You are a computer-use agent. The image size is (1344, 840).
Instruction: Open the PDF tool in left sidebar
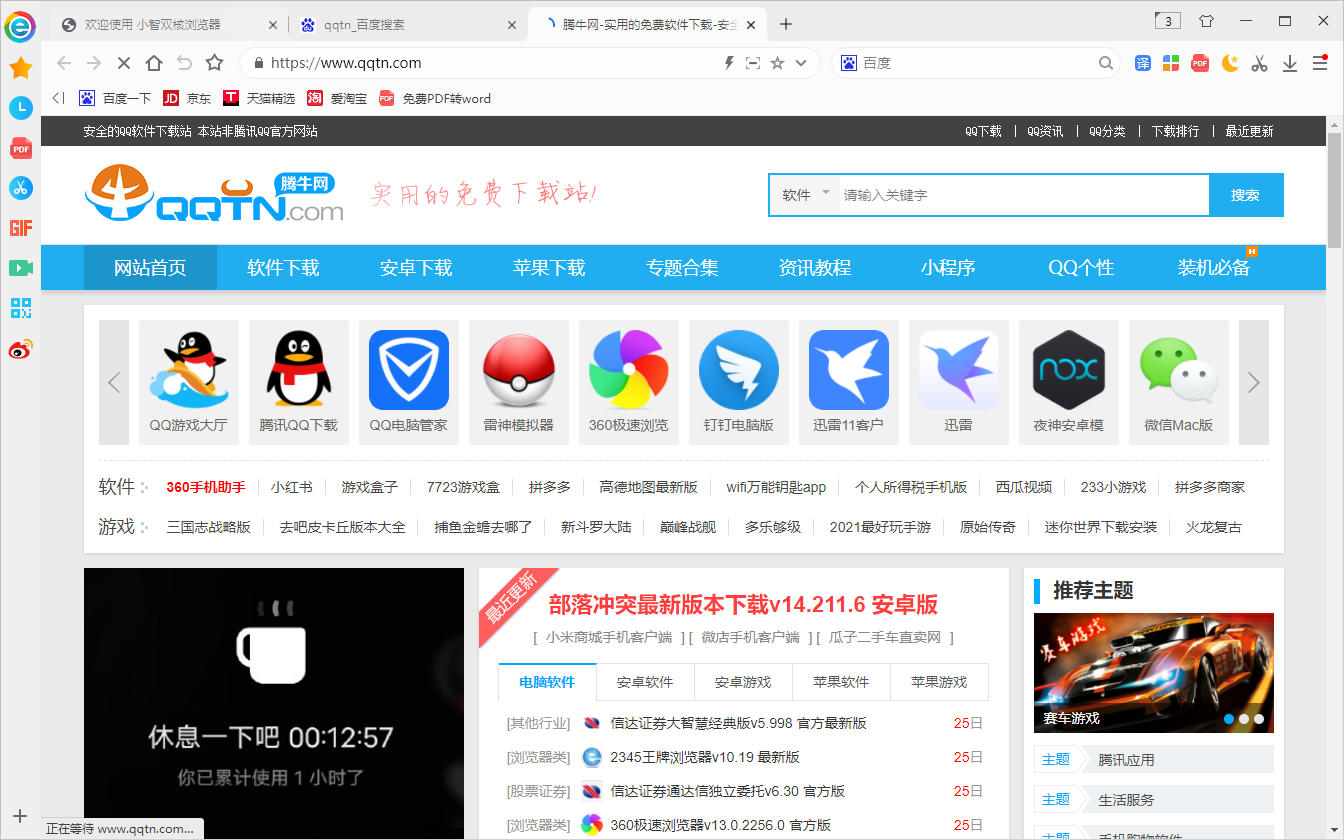[x=20, y=148]
